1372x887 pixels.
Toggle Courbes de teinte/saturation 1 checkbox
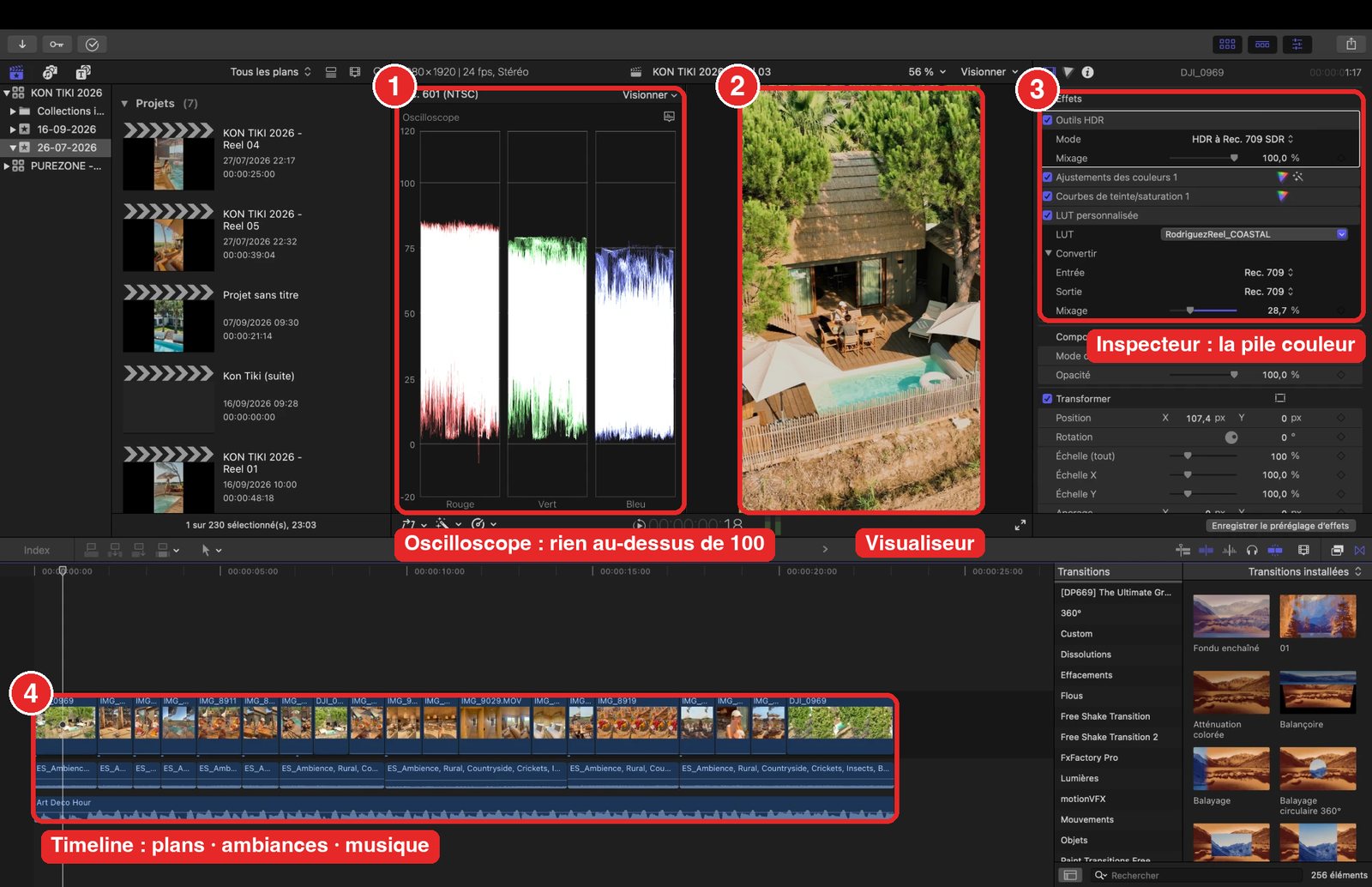tap(1047, 196)
